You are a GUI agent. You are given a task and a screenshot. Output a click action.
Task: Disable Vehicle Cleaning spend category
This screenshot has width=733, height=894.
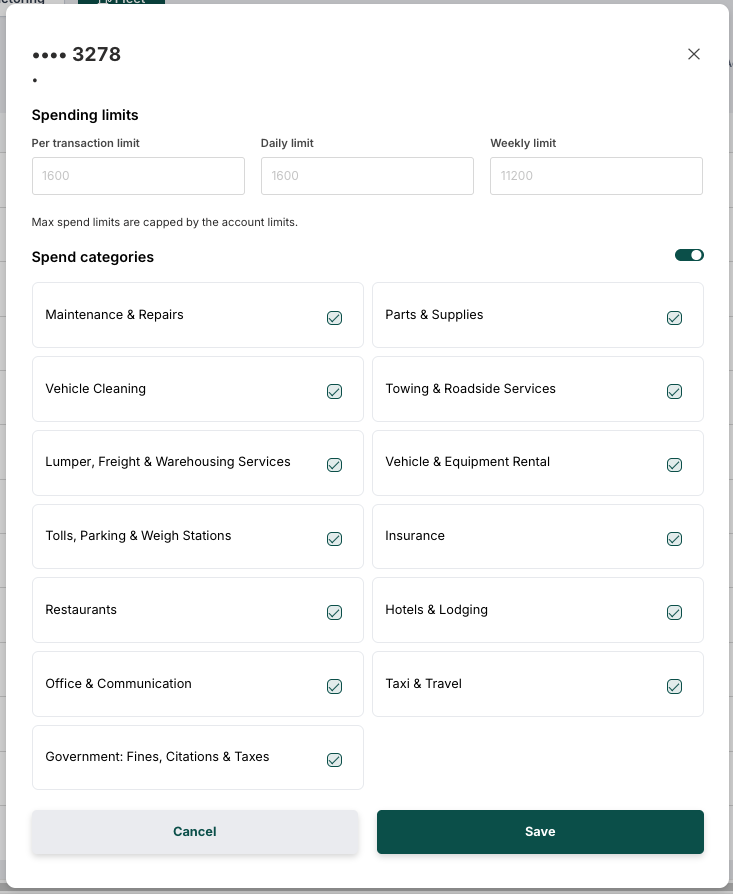[334, 391]
